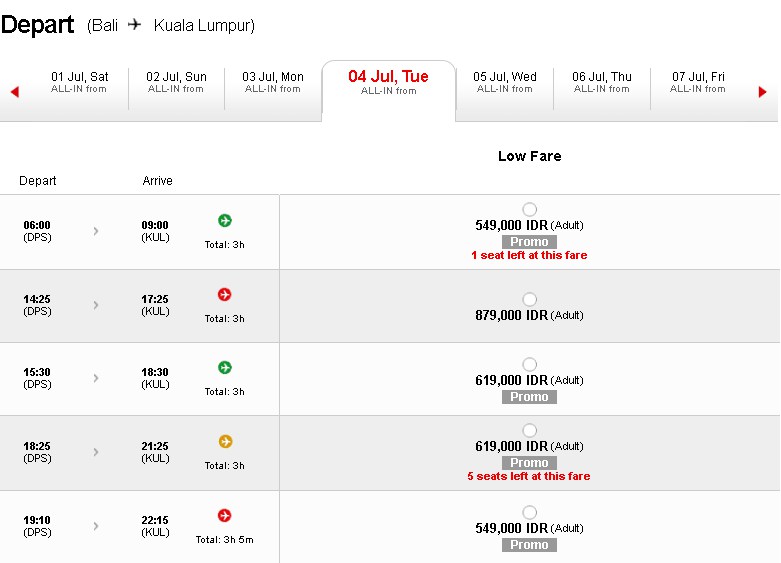This screenshot has width=781, height=563.
Task: Choose the 15:30 flight 619,000 IDR fare
Action: 529,364
